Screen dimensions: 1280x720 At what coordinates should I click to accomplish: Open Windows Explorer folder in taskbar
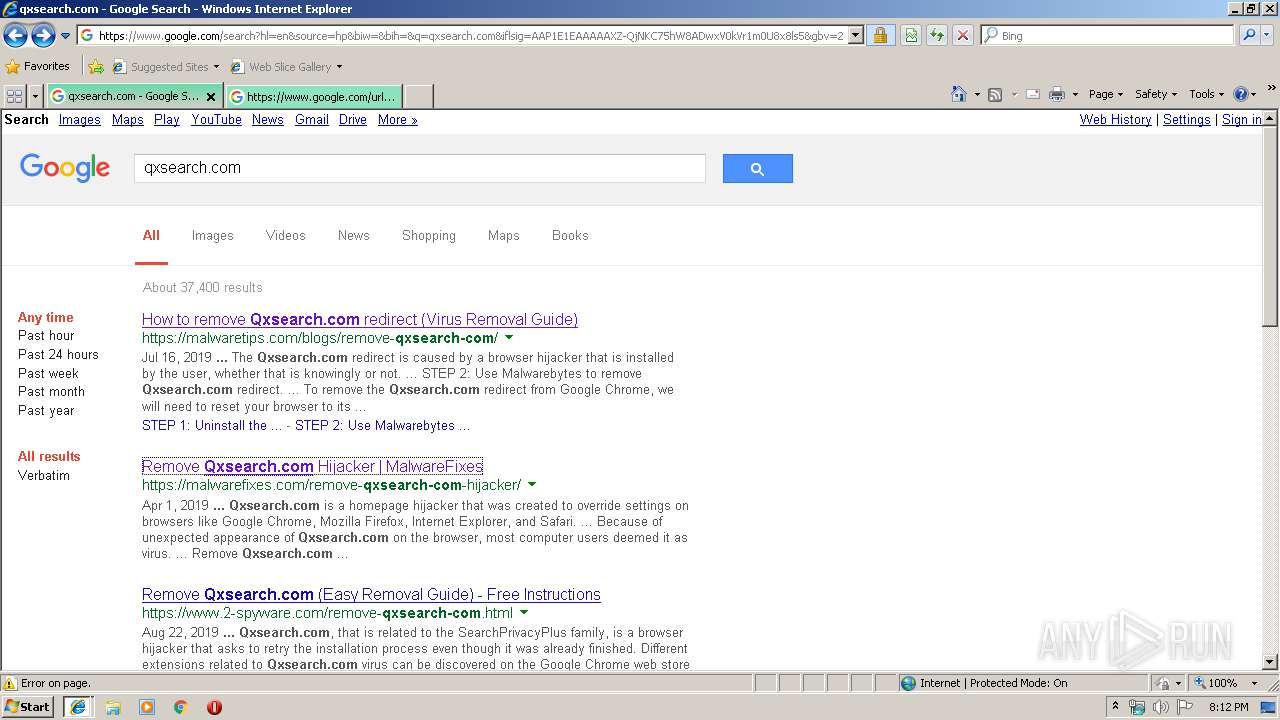(113, 707)
